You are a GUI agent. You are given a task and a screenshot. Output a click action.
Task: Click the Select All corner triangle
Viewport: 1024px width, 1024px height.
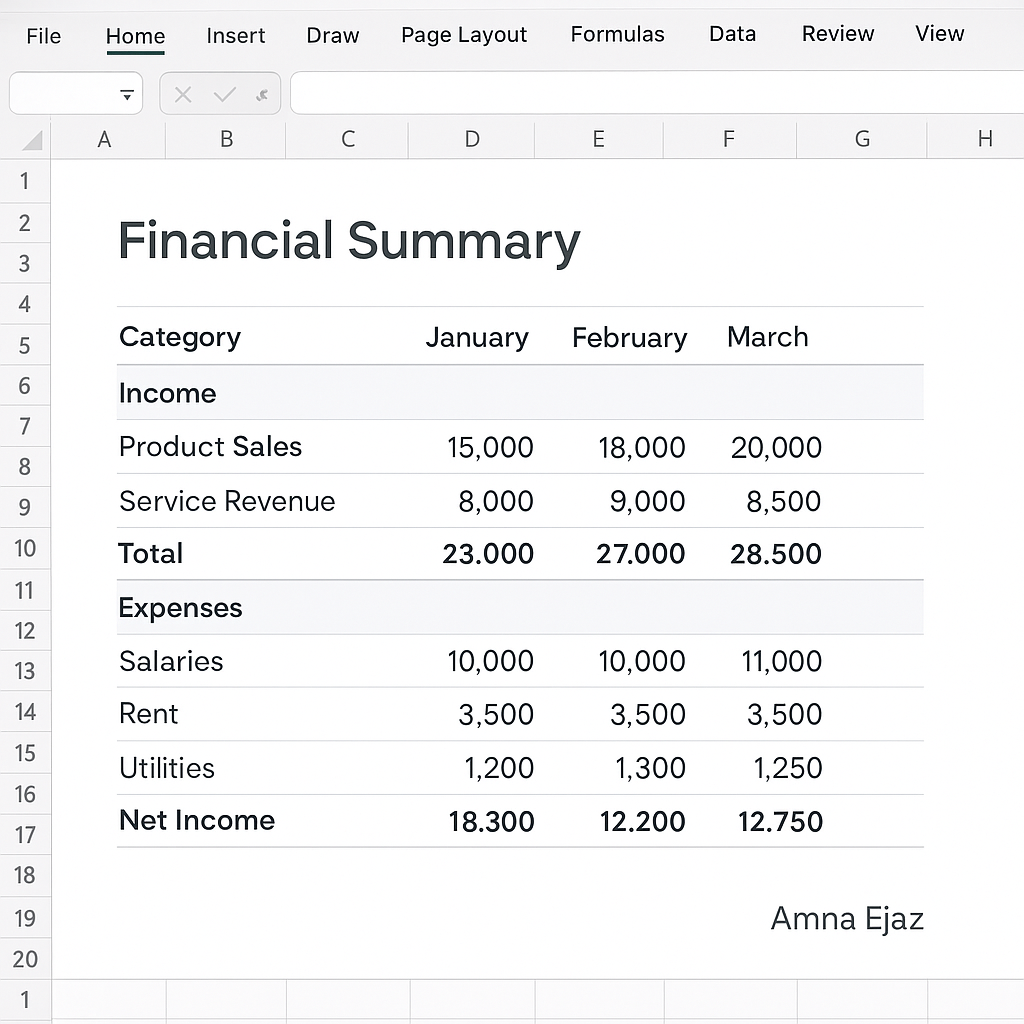31,140
